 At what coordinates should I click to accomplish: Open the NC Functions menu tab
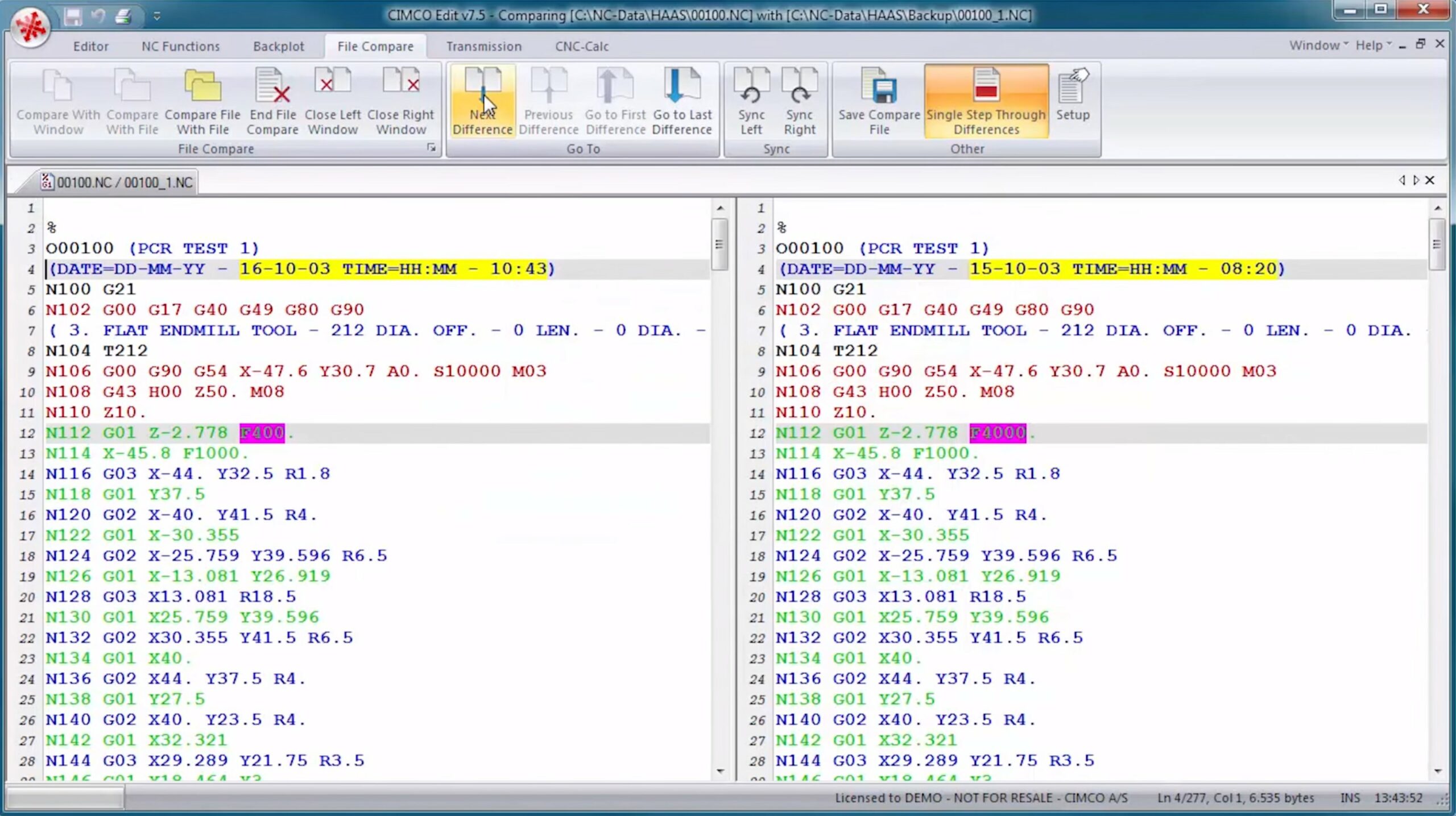click(180, 46)
